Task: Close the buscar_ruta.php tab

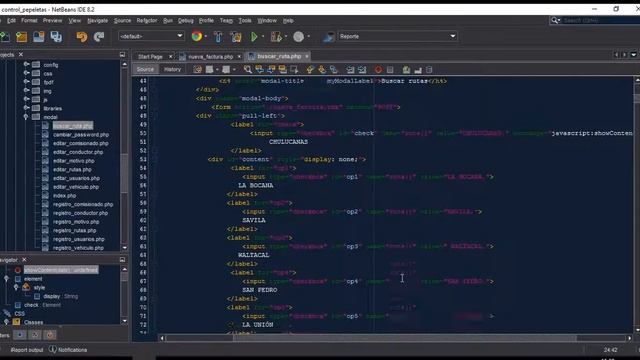Action: pyautogui.click(x=307, y=56)
